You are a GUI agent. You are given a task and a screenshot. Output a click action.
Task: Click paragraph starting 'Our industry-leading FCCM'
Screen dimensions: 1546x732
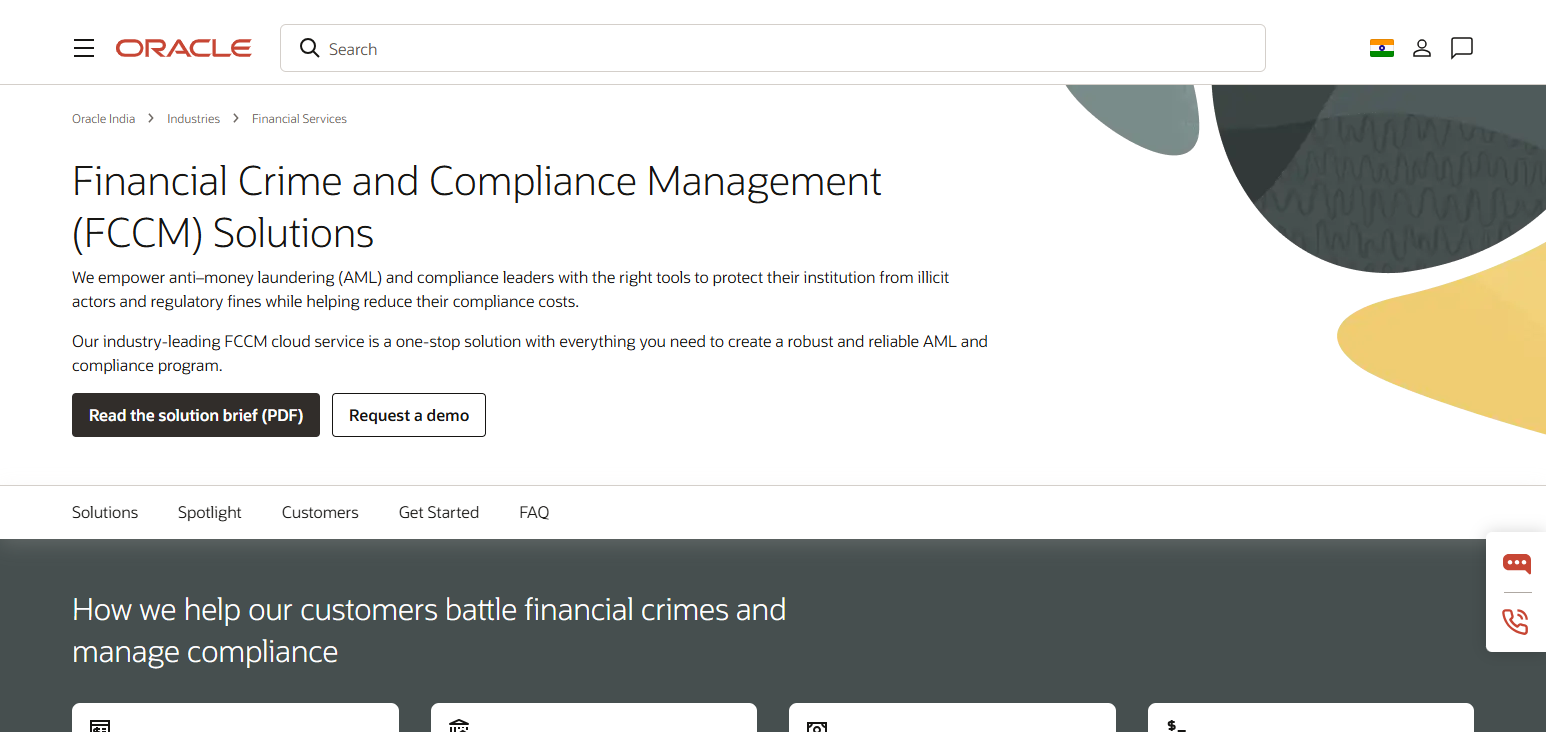[x=530, y=353]
